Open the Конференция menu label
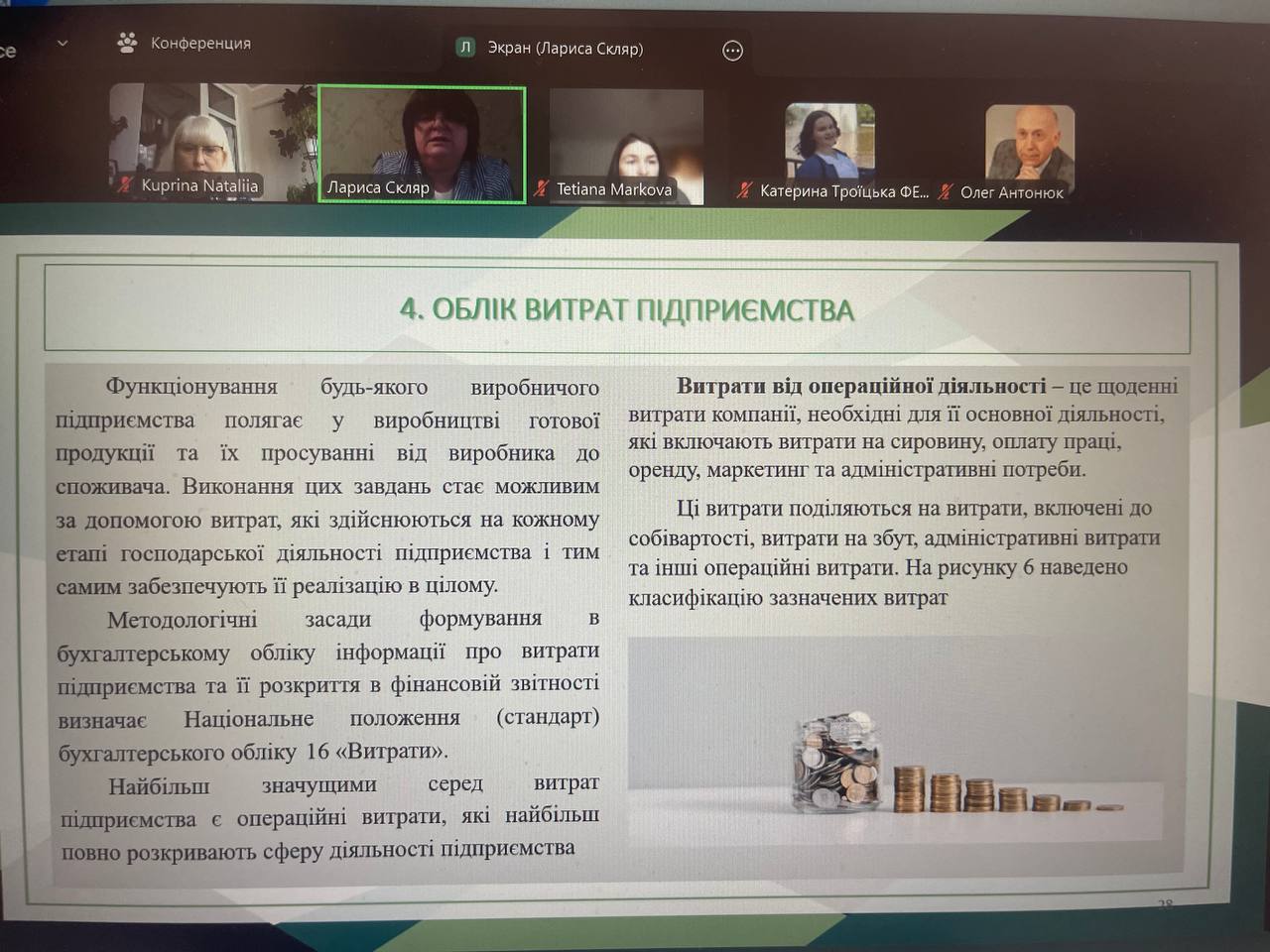 click(200, 44)
